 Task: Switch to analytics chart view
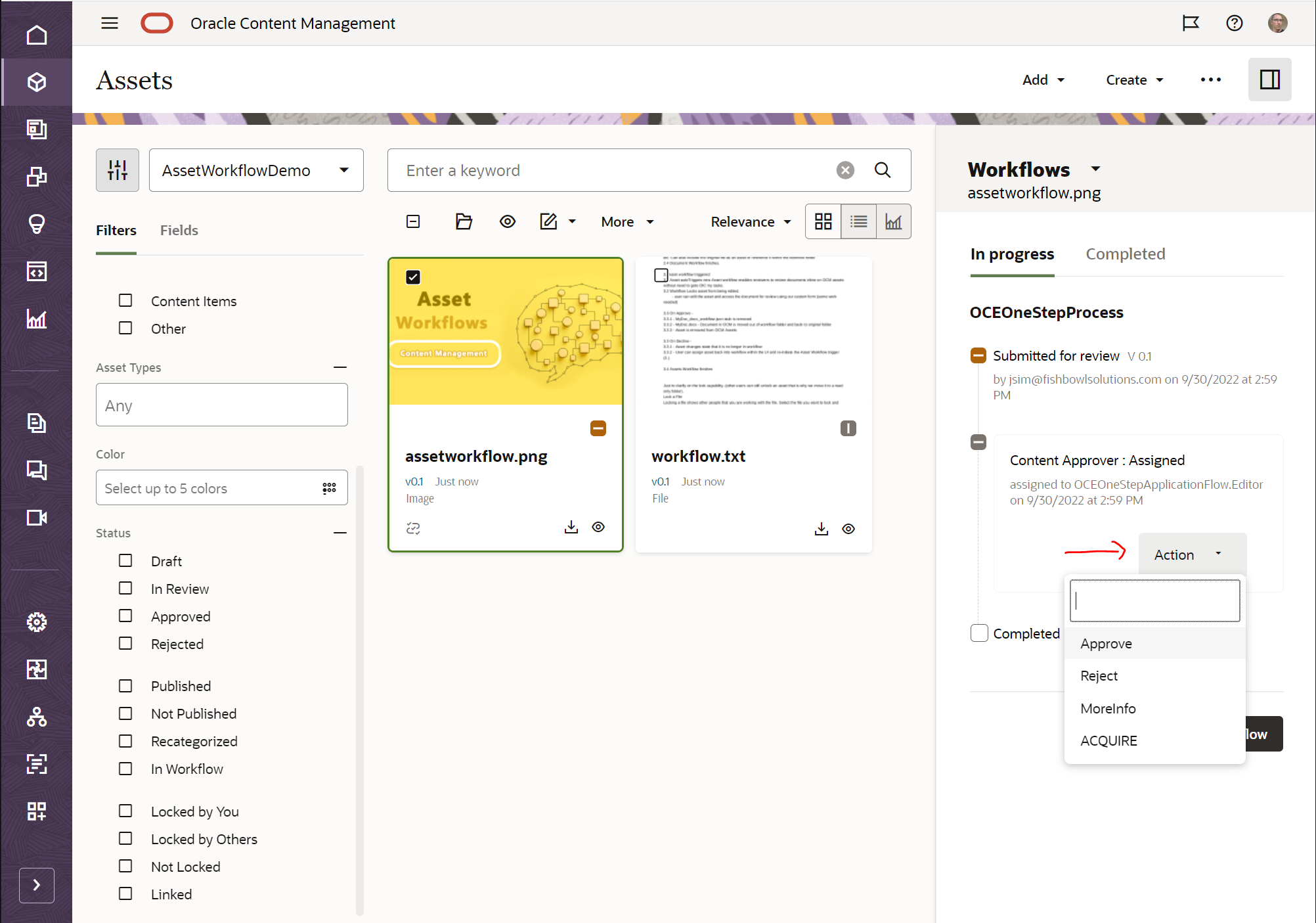click(894, 221)
